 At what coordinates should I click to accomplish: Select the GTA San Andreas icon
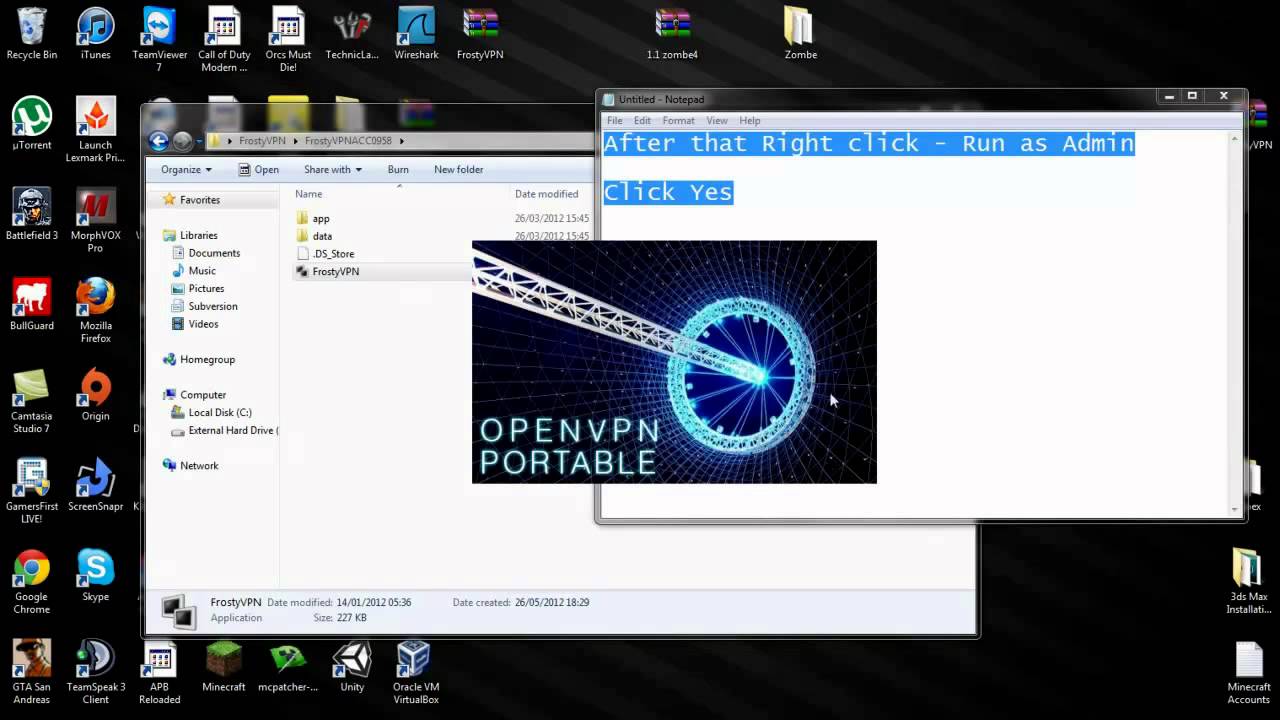[32, 671]
